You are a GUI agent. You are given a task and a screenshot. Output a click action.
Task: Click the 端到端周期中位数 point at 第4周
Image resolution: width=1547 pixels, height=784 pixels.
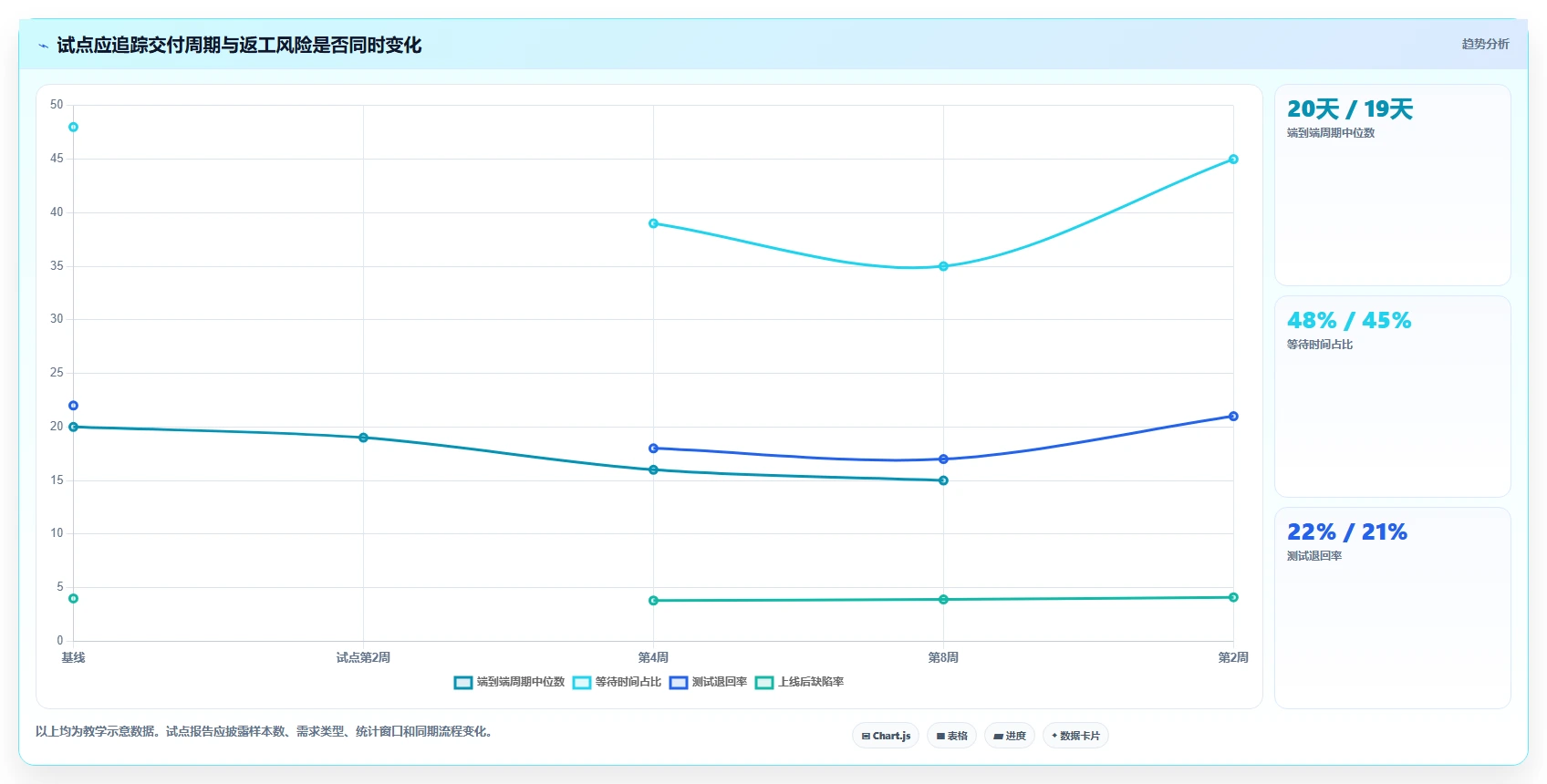[x=653, y=469]
